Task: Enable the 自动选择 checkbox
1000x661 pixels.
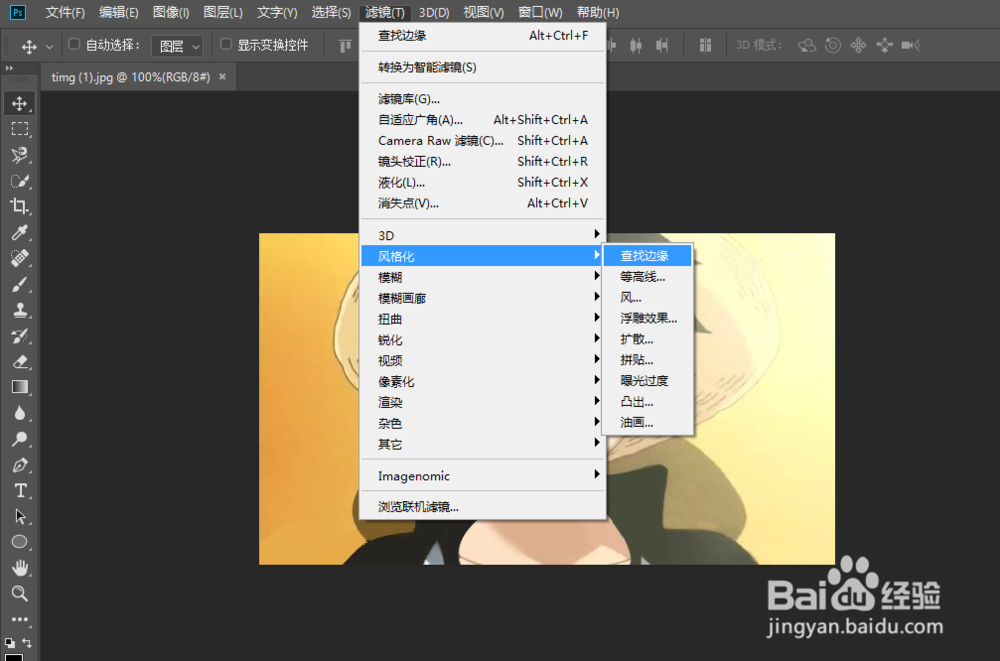Action: click(x=74, y=45)
